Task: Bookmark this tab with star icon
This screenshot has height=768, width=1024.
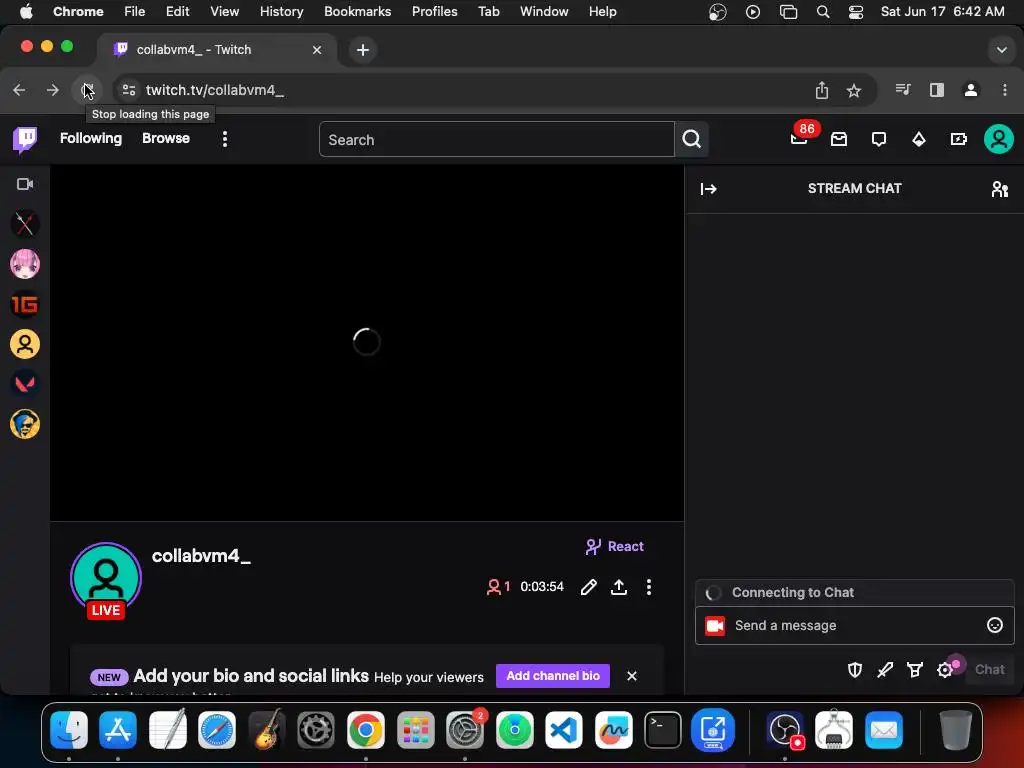Action: [x=854, y=90]
